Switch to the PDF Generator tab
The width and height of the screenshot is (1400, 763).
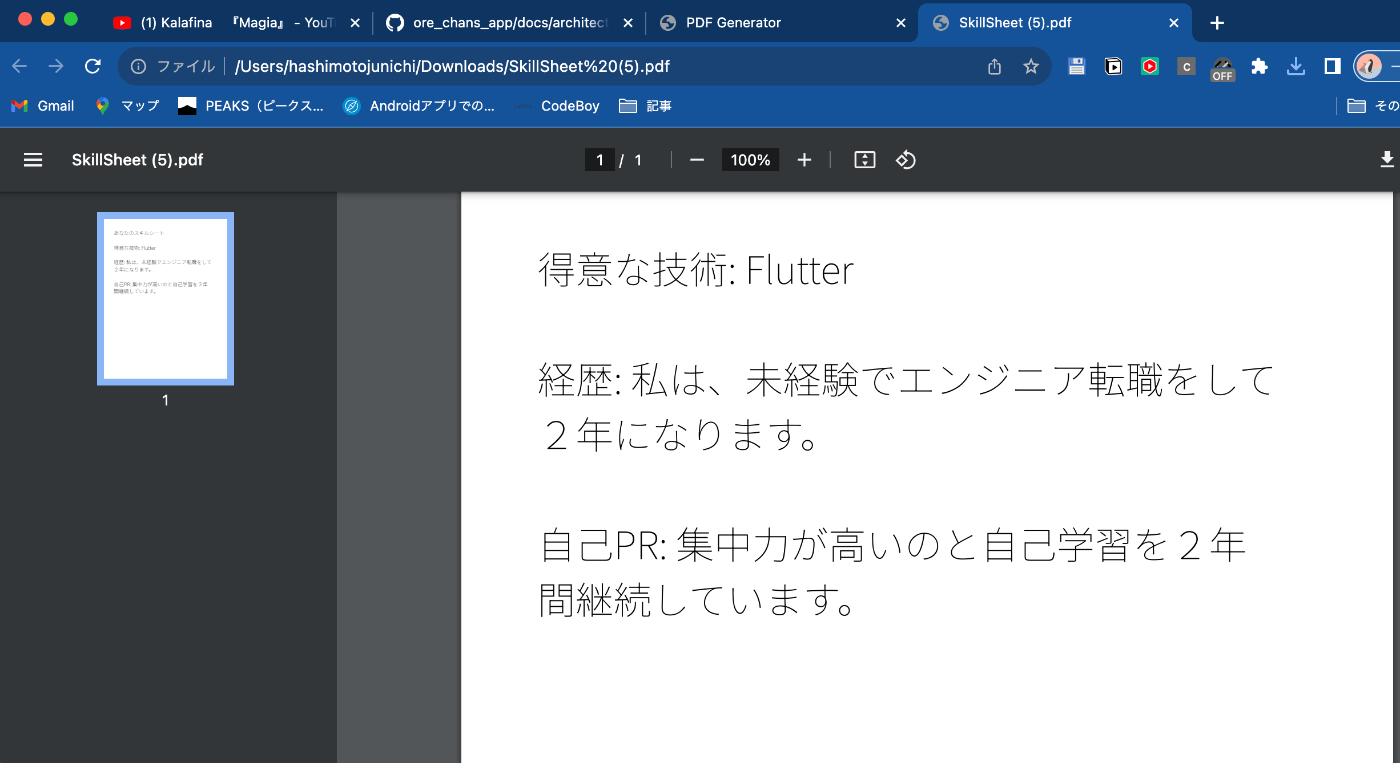pos(780,22)
